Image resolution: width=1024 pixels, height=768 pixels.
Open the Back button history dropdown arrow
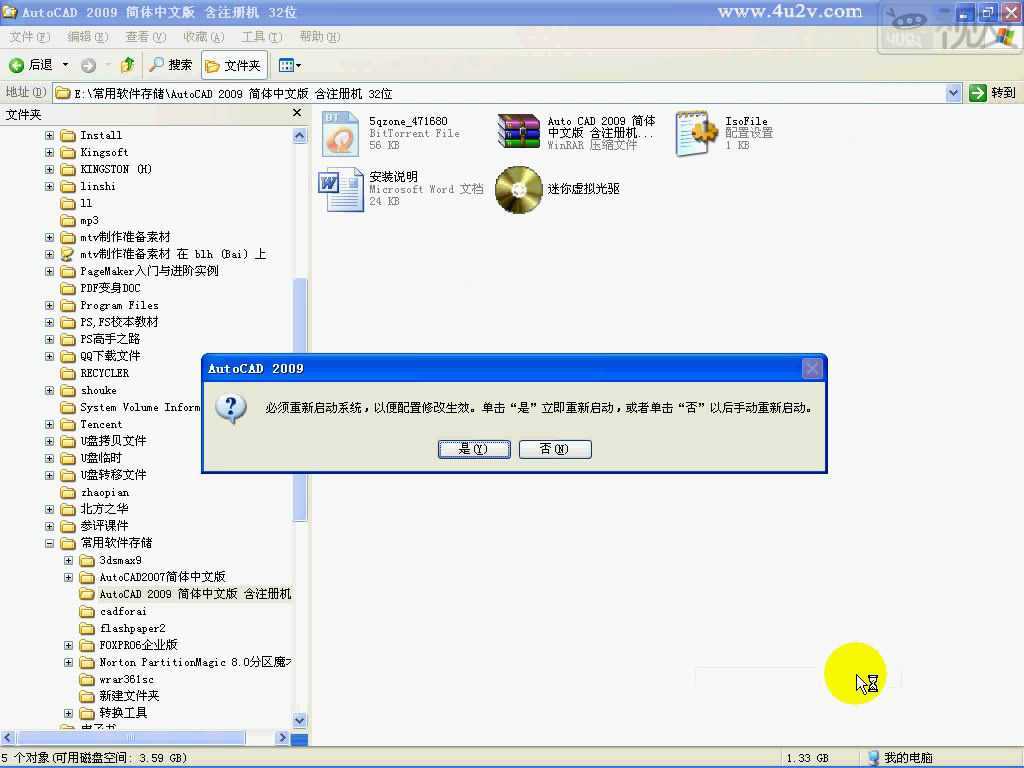tap(65, 65)
